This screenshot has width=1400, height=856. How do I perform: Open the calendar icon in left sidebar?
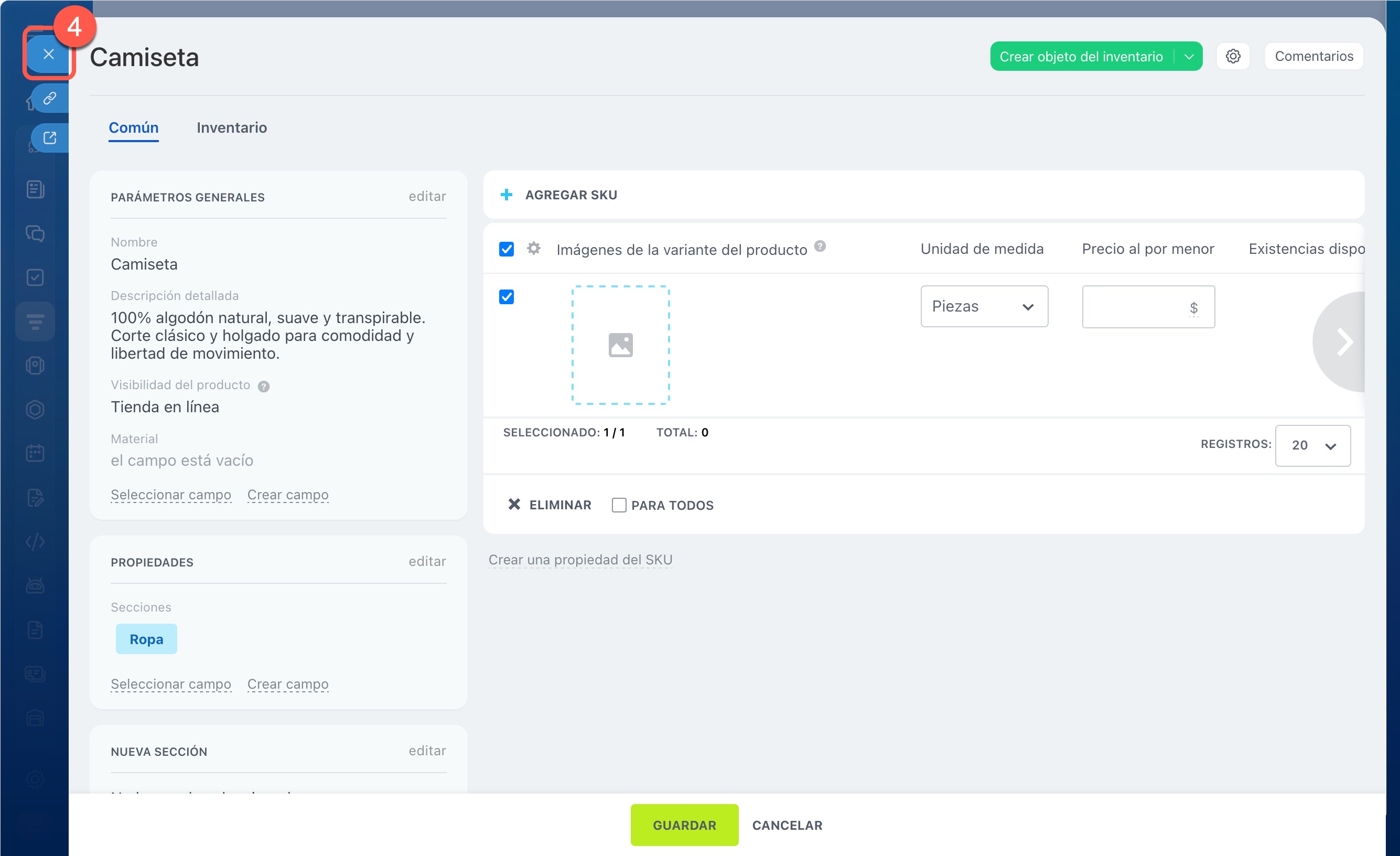(35, 453)
